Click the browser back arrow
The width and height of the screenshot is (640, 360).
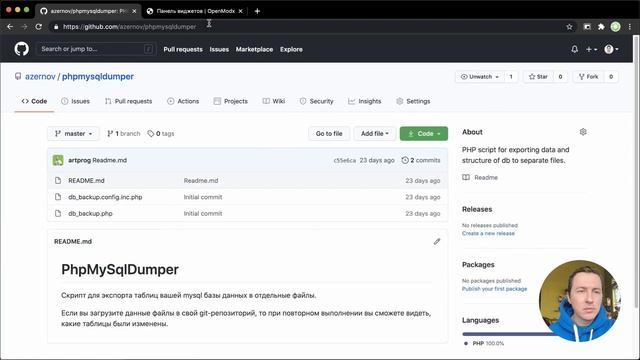click(x=10, y=27)
